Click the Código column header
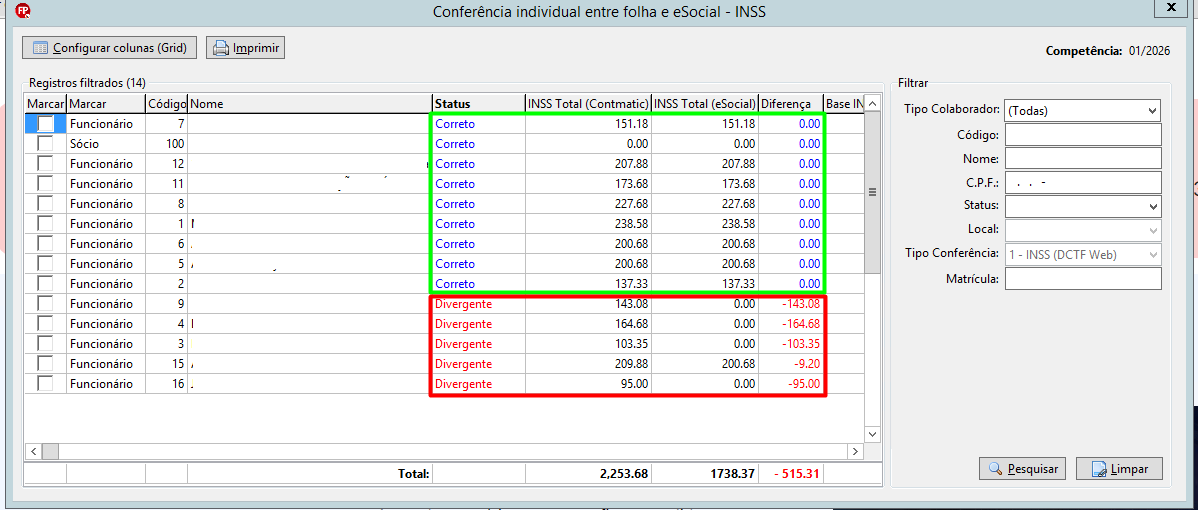Viewport: 1198px width, 510px height. coord(166,103)
